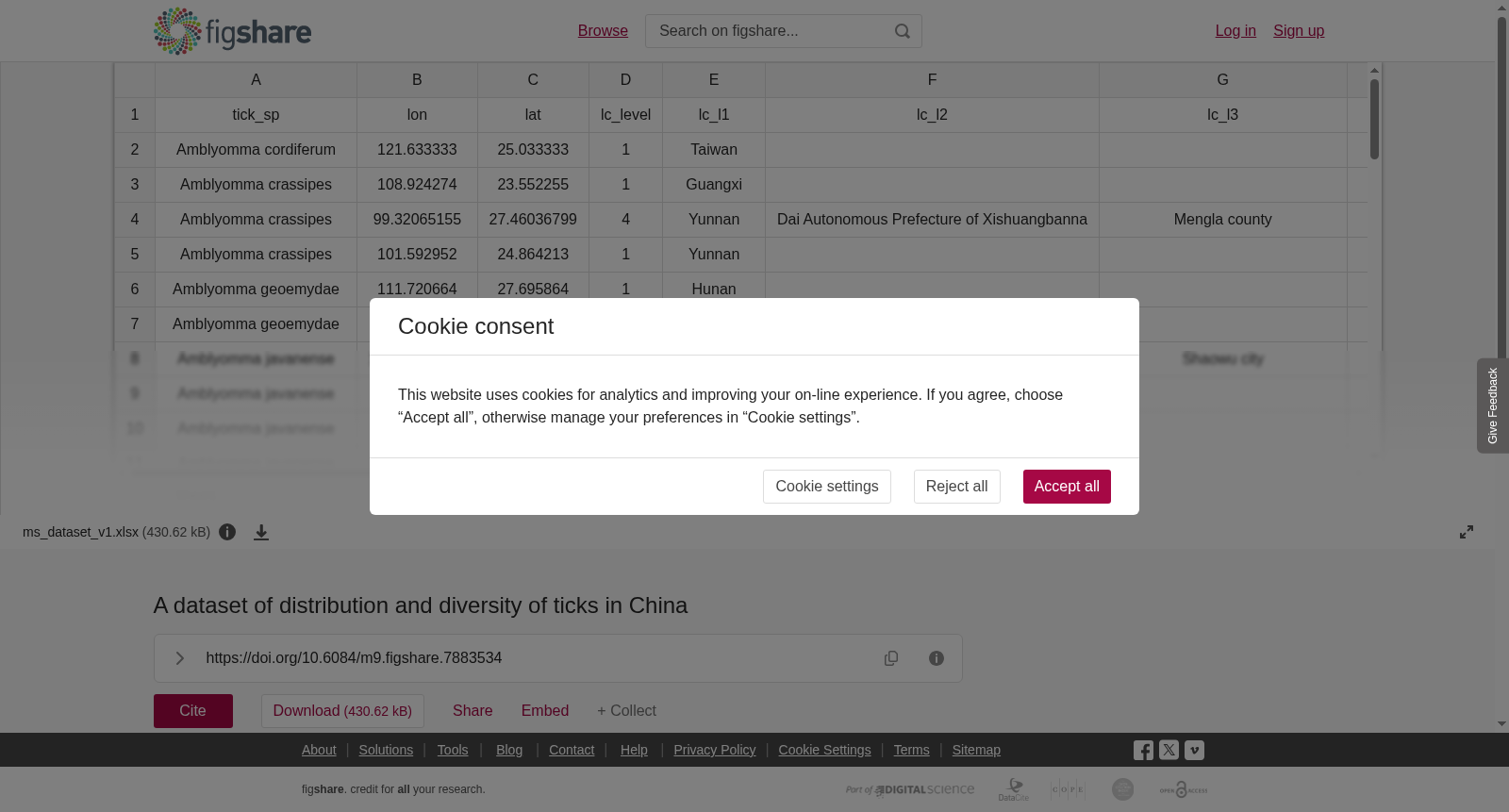Click cell 'Hunan'

pos(714,290)
